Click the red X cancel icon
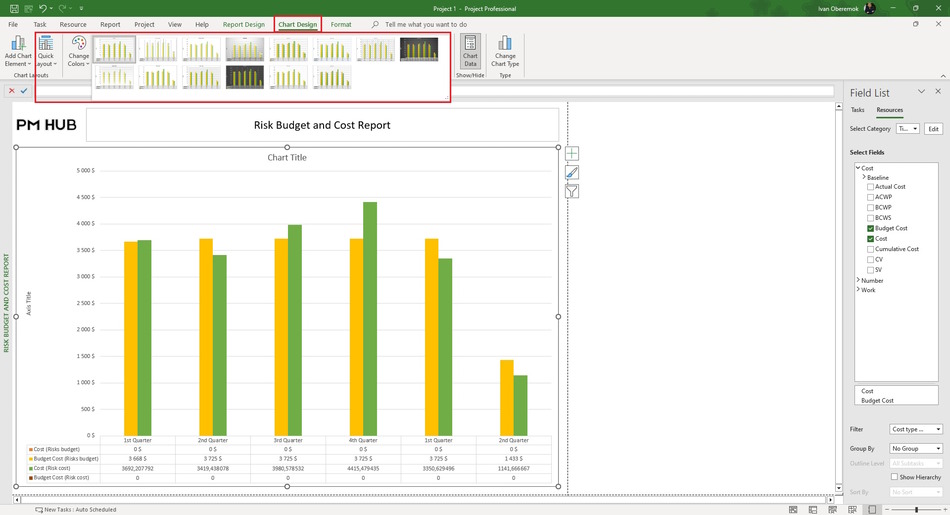The height and width of the screenshot is (515, 950). tap(12, 90)
